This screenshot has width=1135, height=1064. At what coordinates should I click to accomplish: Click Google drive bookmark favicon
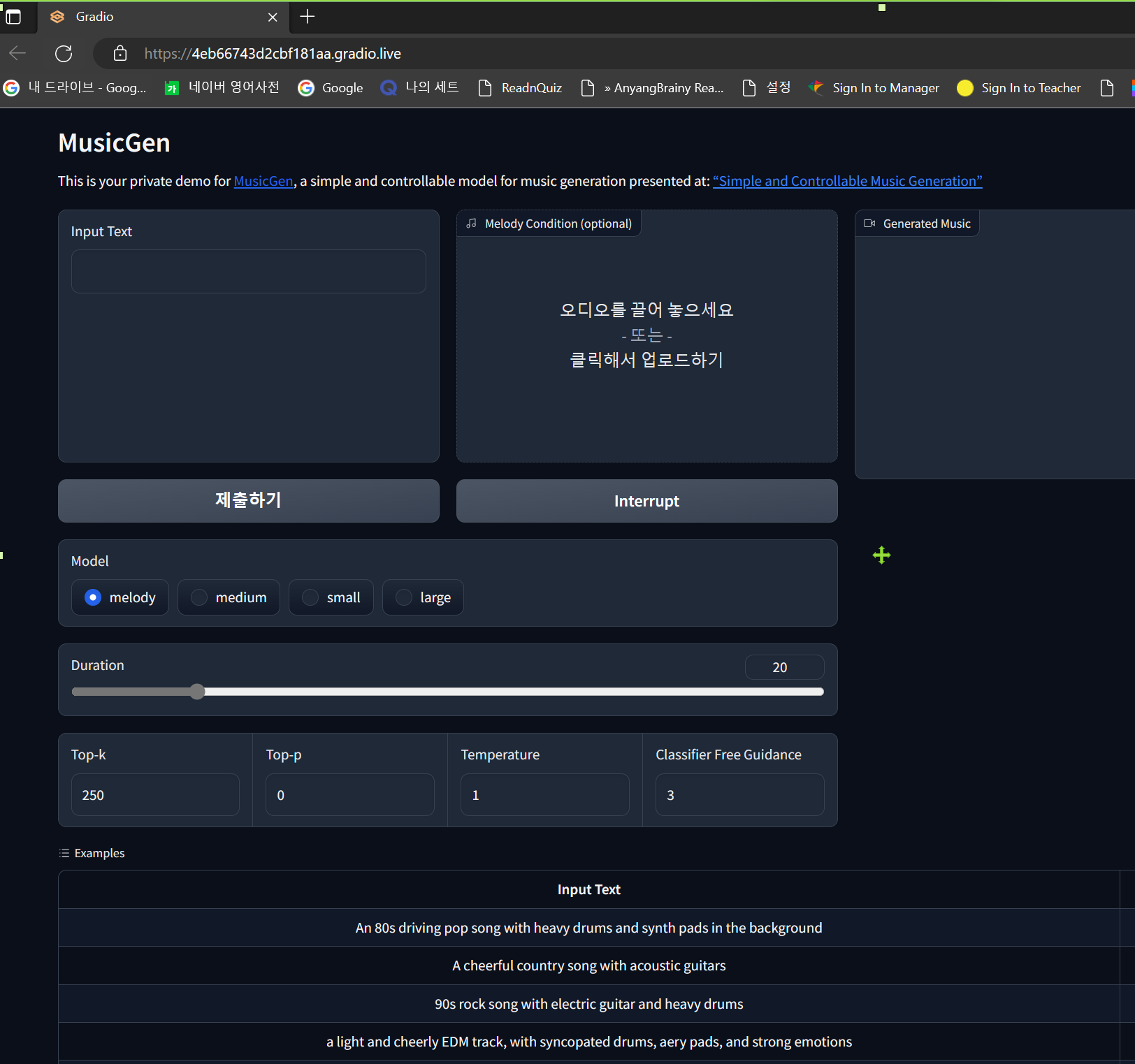[x=11, y=88]
